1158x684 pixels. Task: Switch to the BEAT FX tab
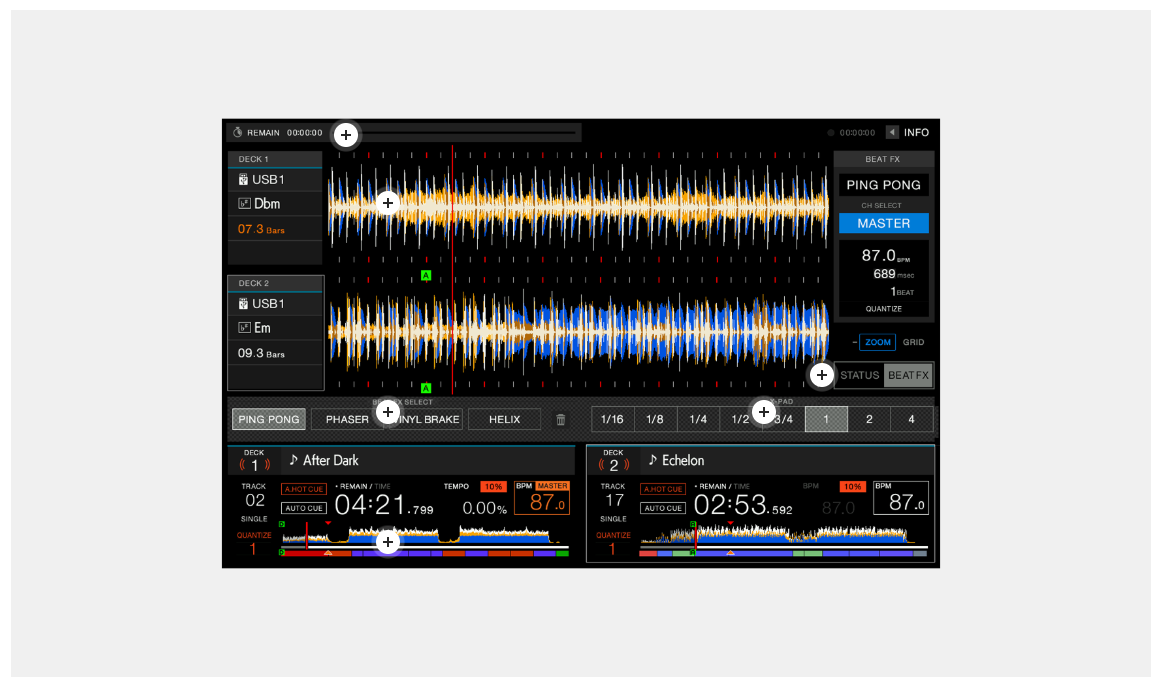(x=908, y=376)
